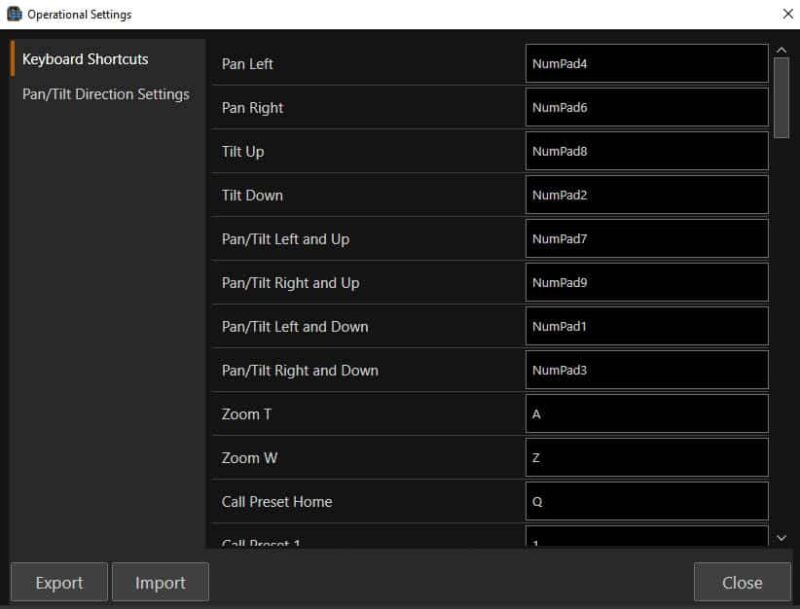Select the Tilt Down shortcut field
Screen dimensions: 800x609
(646, 195)
